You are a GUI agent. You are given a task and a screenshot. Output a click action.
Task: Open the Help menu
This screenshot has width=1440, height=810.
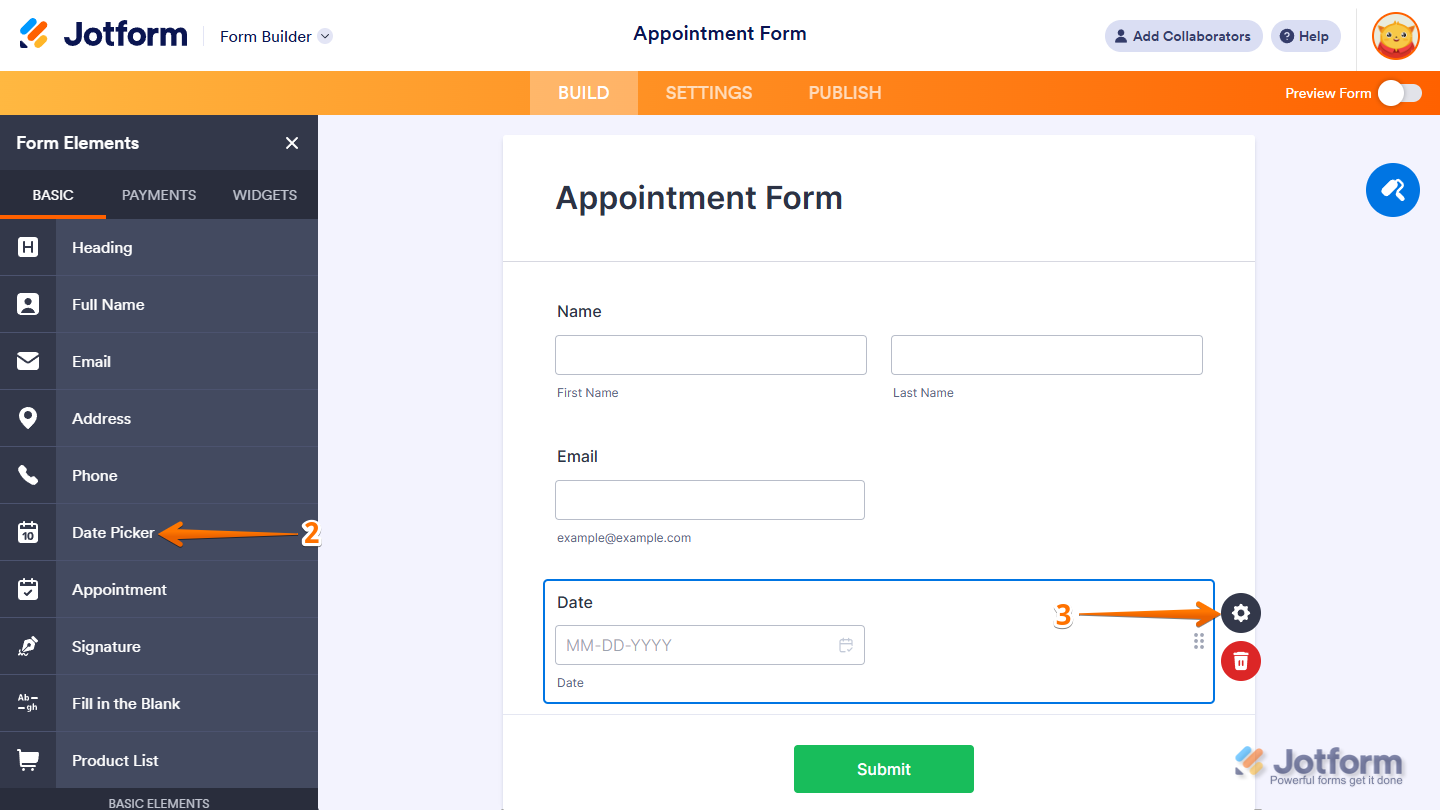[x=1305, y=35]
